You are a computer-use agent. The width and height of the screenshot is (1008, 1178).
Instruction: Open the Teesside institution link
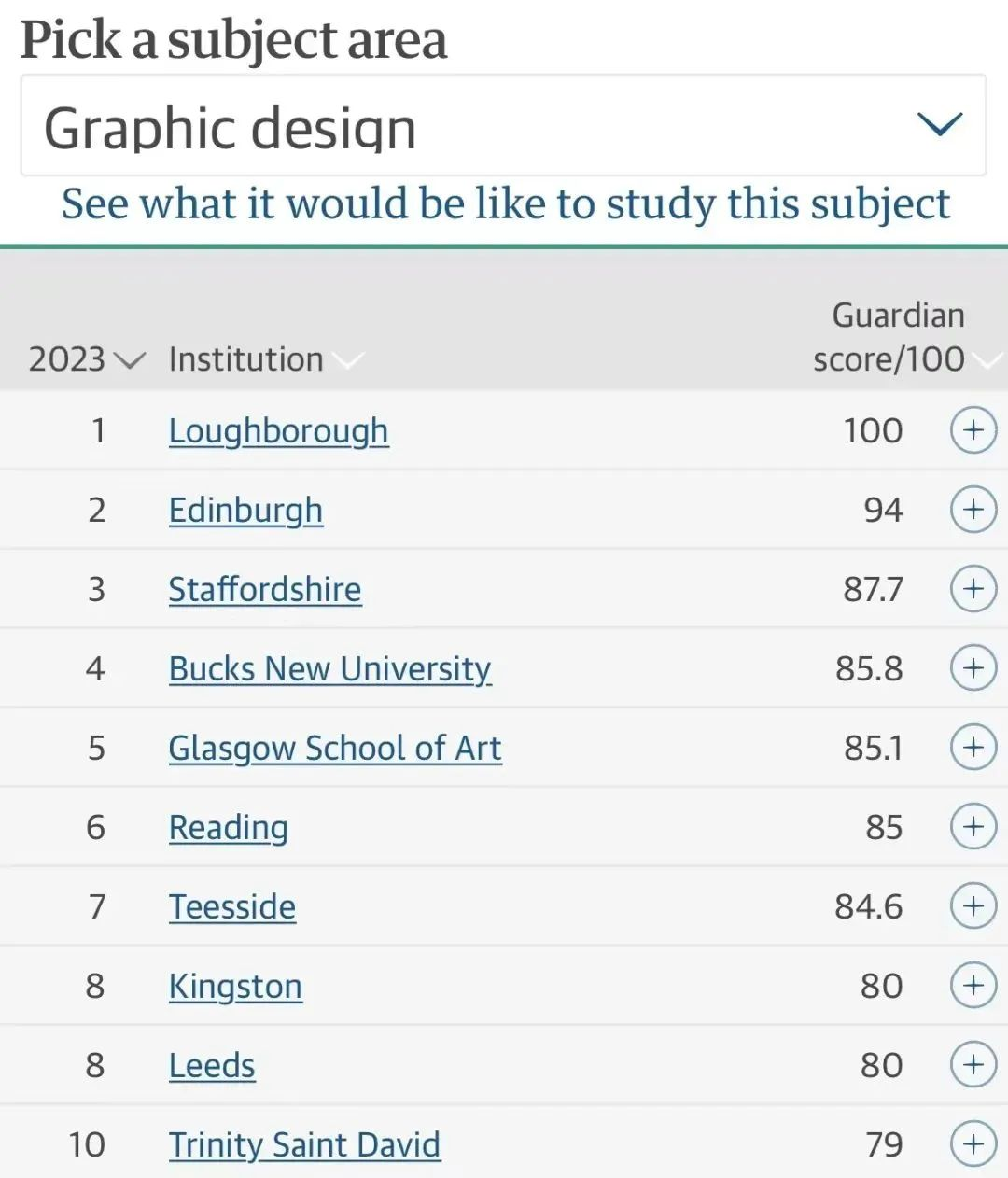[x=231, y=907]
